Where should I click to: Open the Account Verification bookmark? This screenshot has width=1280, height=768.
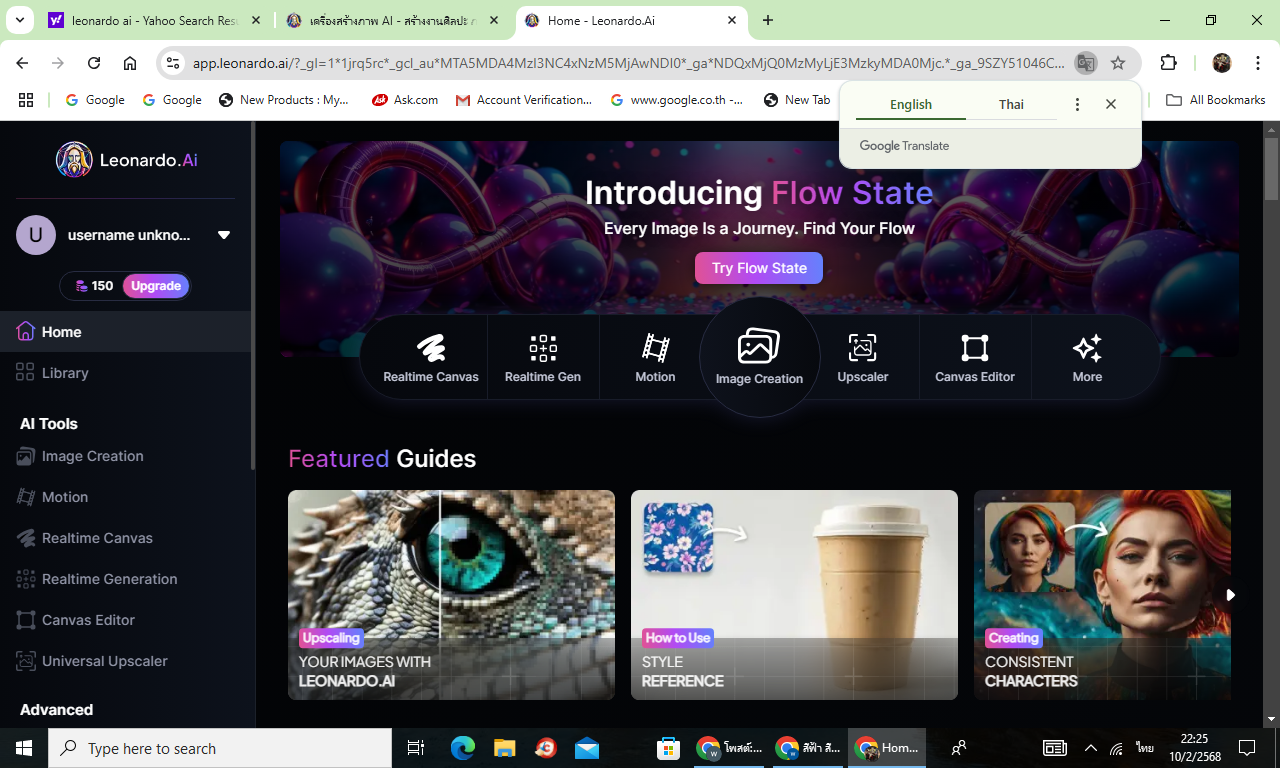click(523, 100)
